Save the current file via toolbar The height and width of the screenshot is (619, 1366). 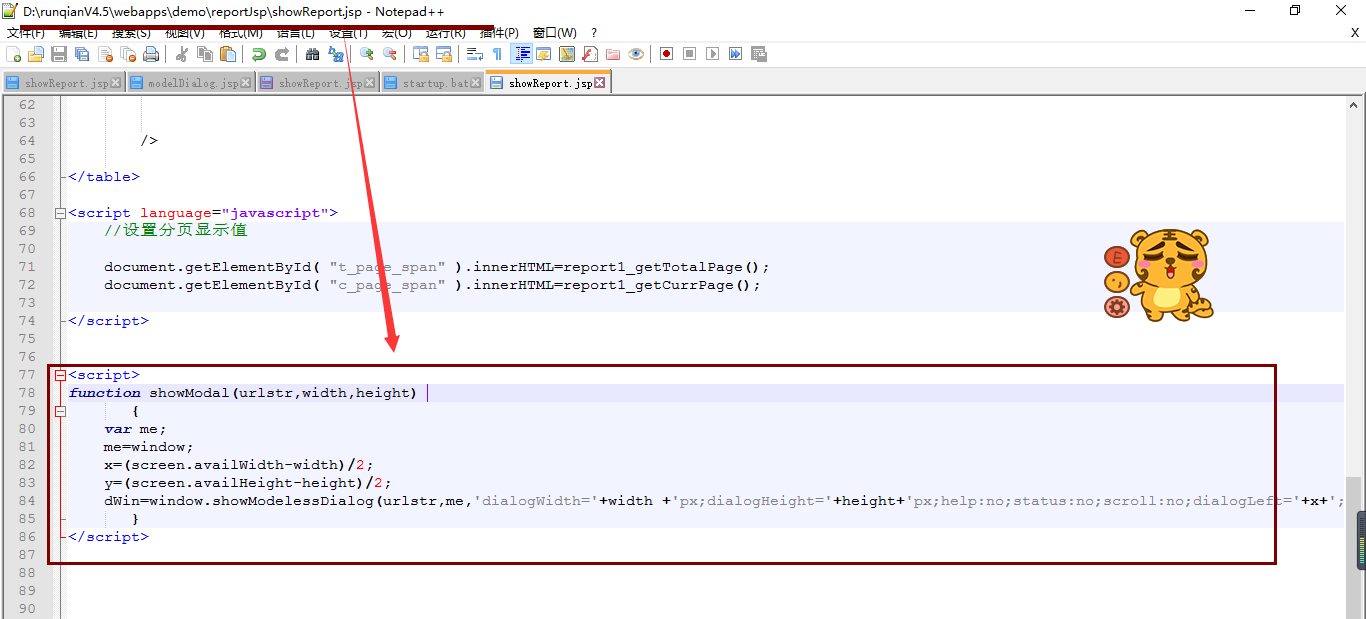[x=59, y=54]
